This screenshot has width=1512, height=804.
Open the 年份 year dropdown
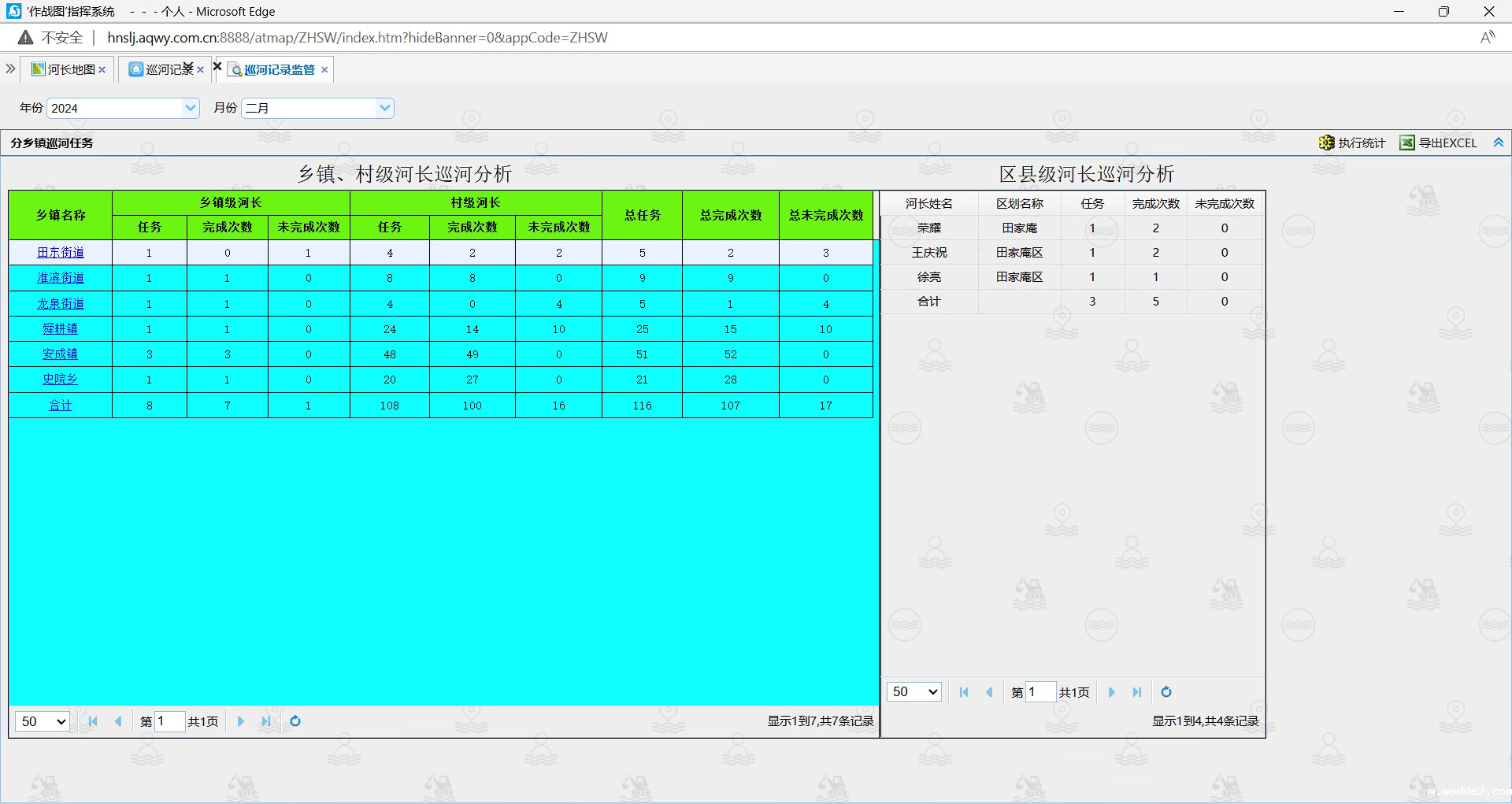coord(190,108)
